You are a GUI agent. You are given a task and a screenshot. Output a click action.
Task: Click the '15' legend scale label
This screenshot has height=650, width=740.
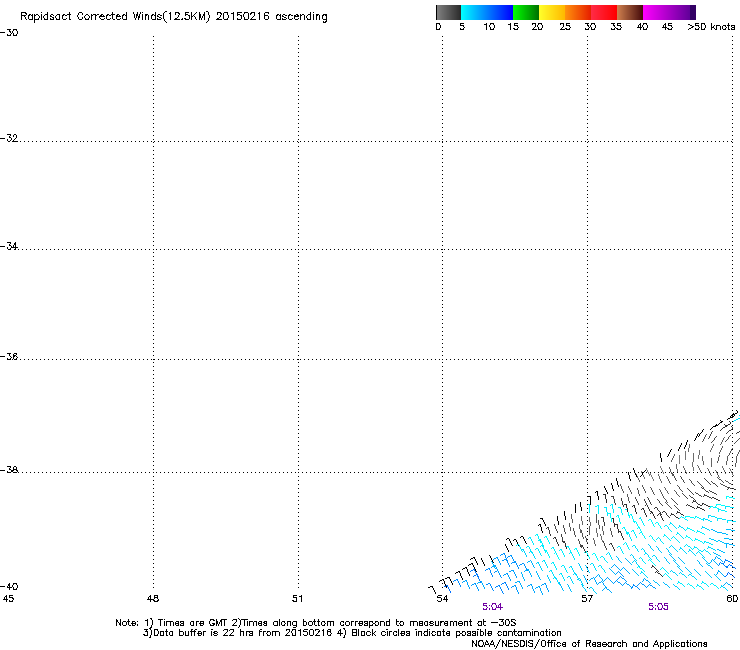coord(513,27)
